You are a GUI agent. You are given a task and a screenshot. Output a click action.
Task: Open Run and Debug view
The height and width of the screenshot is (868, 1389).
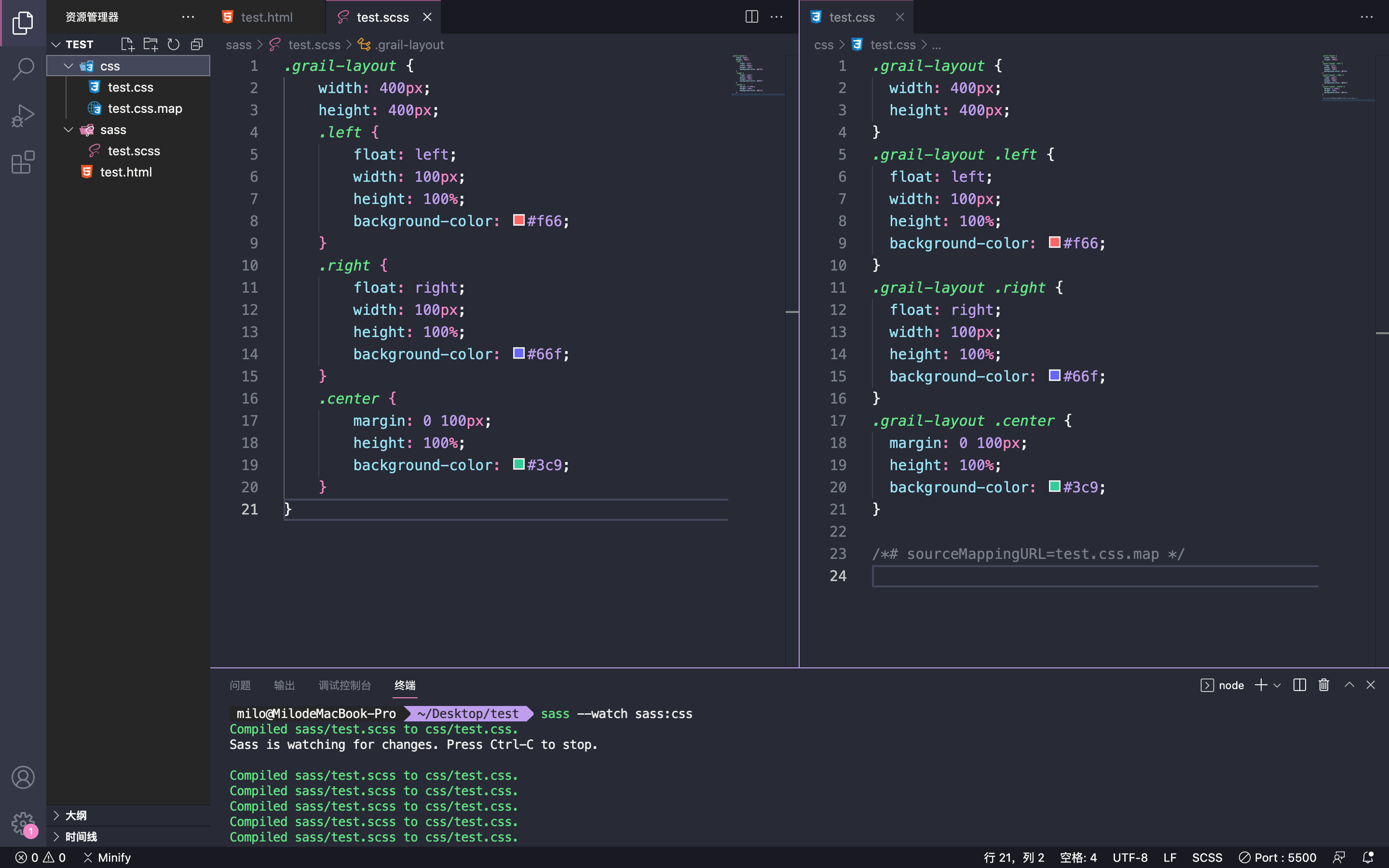point(23,115)
